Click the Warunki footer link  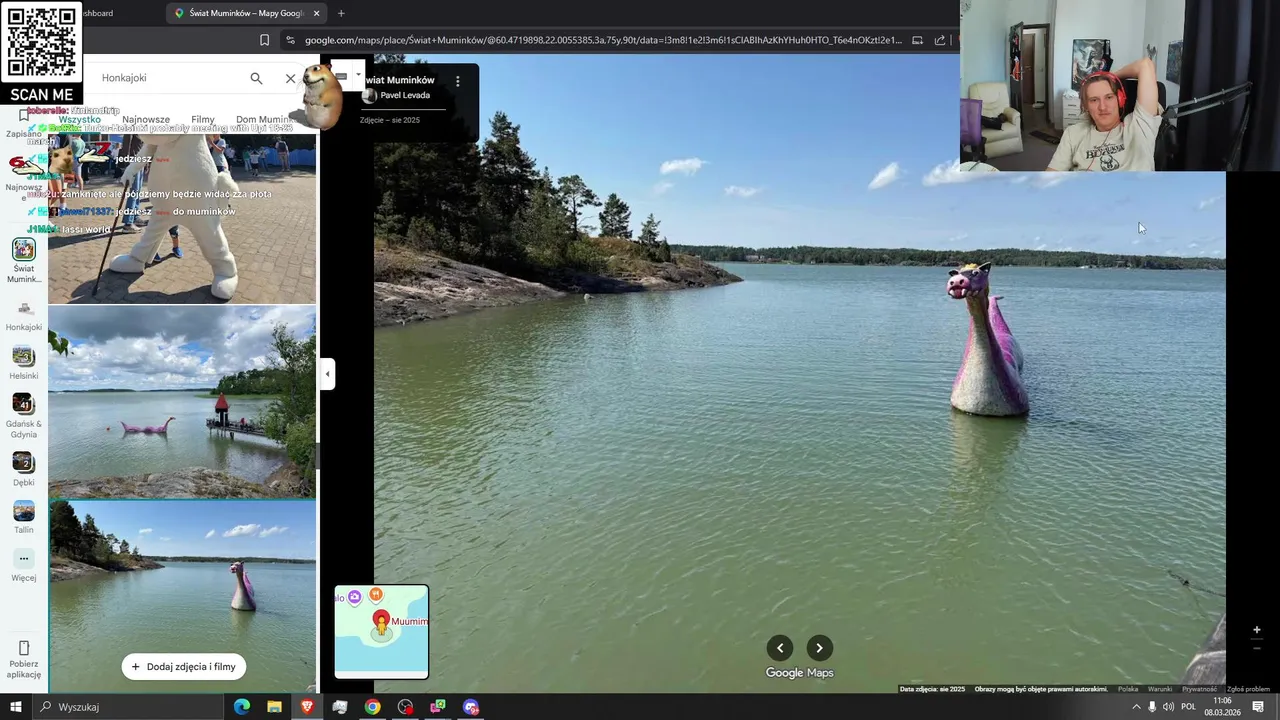(1160, 689)
